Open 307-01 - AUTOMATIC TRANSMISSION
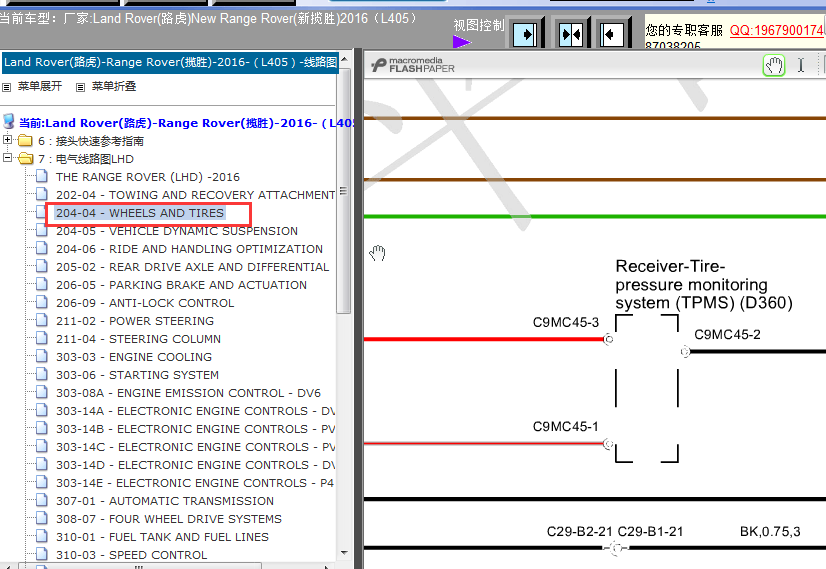Screen dimensions: 826x569 coord(165,501)
